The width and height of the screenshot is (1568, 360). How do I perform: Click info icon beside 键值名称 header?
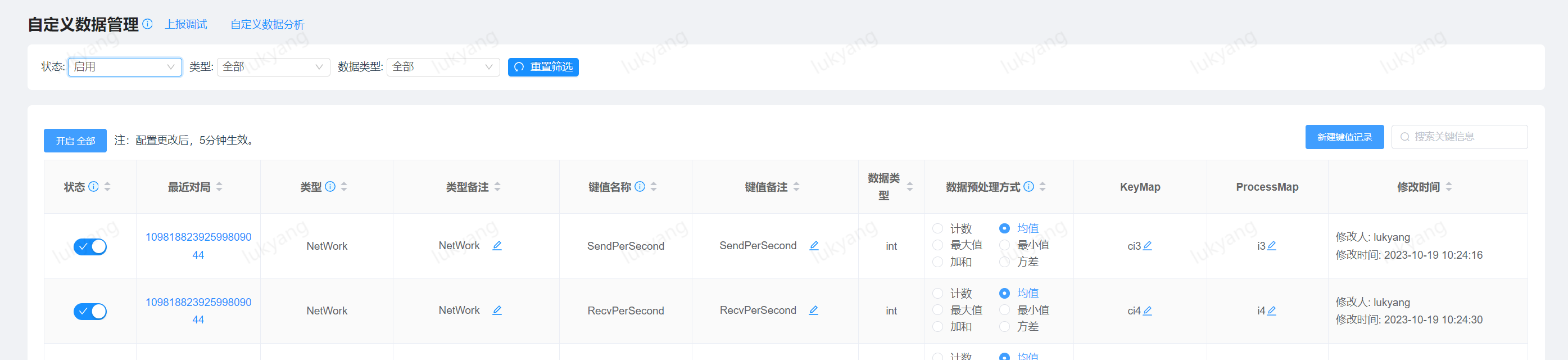pyautogui.click(x=640, y=186)
